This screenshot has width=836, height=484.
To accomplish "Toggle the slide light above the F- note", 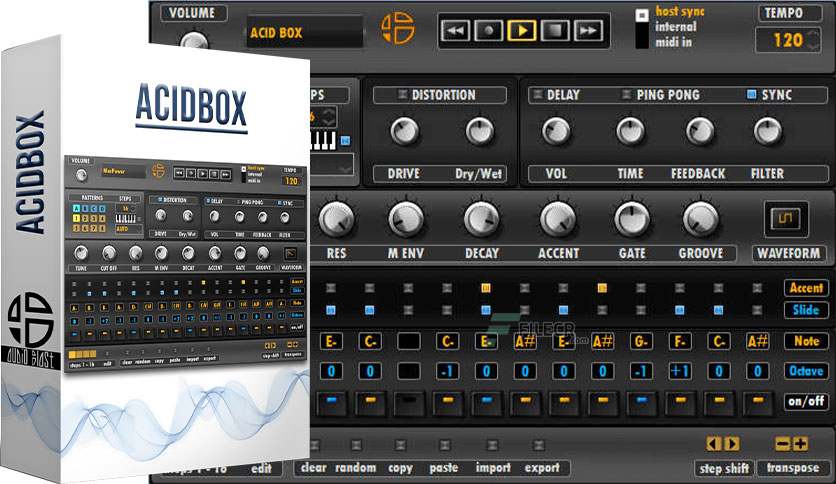I will (680, 310).
